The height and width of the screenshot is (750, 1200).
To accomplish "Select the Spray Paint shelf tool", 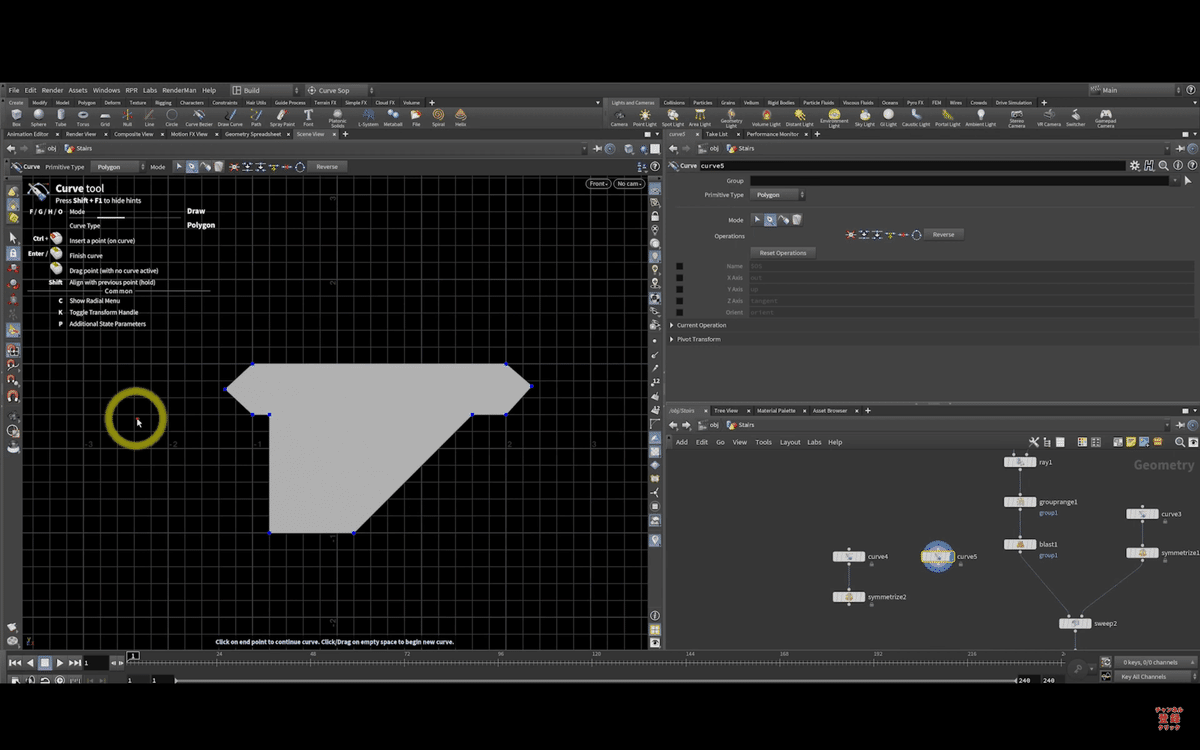I will [282, 118].
